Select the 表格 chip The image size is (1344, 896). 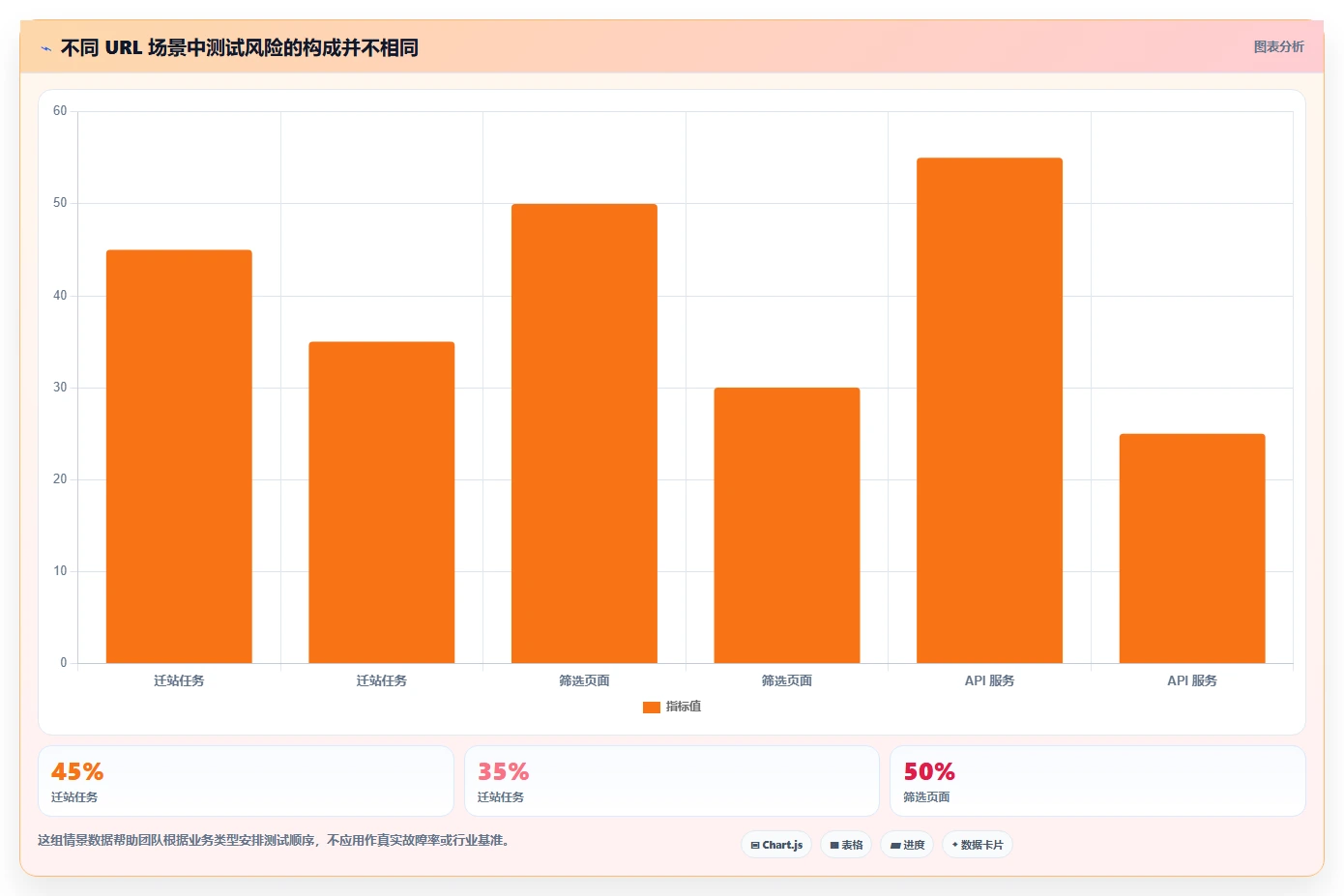coord(846,845)
